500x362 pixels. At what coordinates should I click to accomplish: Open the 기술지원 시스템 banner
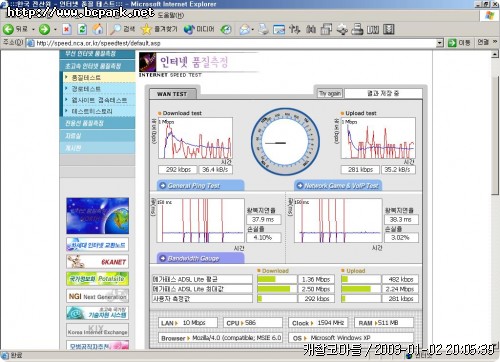pos(97,313)
